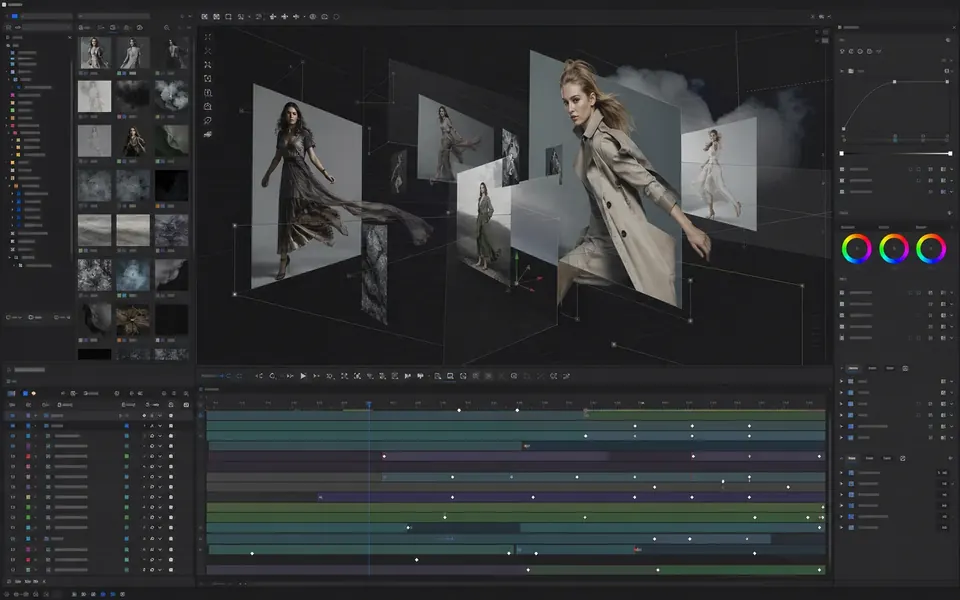This screenshot has width=960, height=600.
Task: Click the first icon in the viewport top toolbar
Action: click(204, 17)
